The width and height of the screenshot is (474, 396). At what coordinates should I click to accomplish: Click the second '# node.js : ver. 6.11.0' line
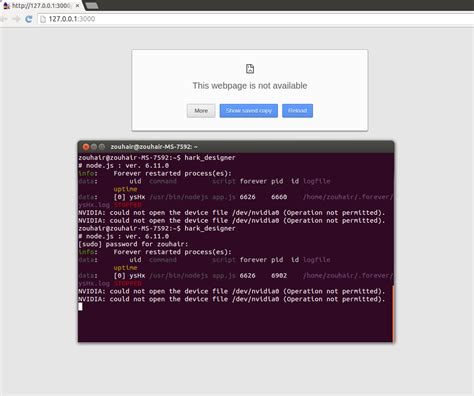tap(124, 236)
